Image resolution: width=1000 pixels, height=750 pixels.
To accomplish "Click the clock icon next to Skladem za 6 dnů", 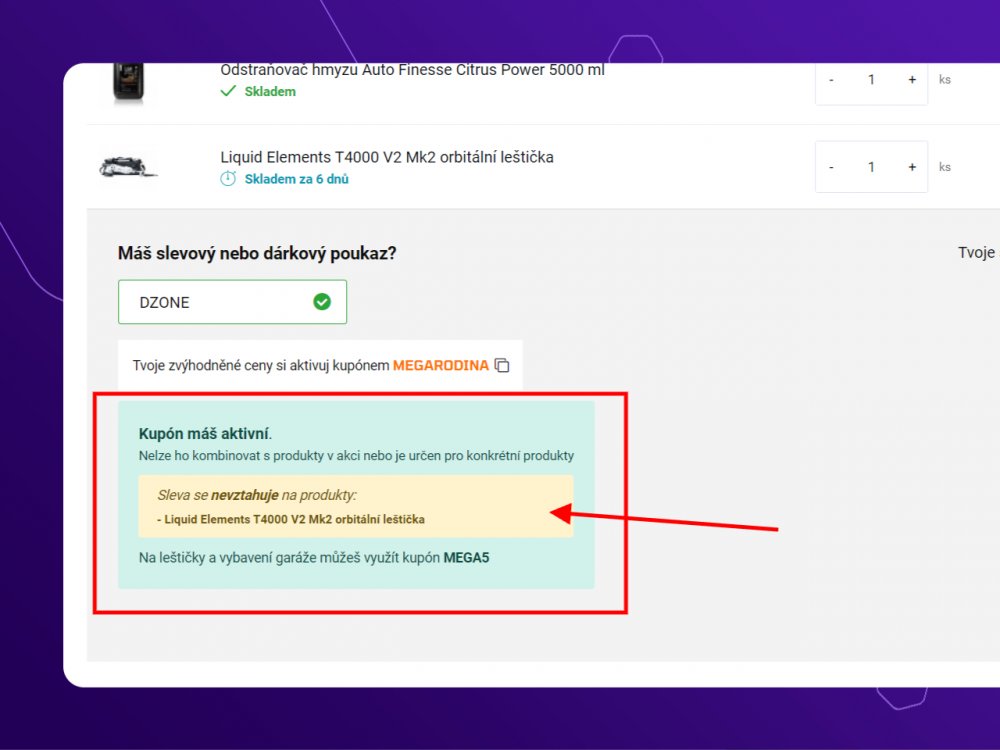I will point(228,179).
